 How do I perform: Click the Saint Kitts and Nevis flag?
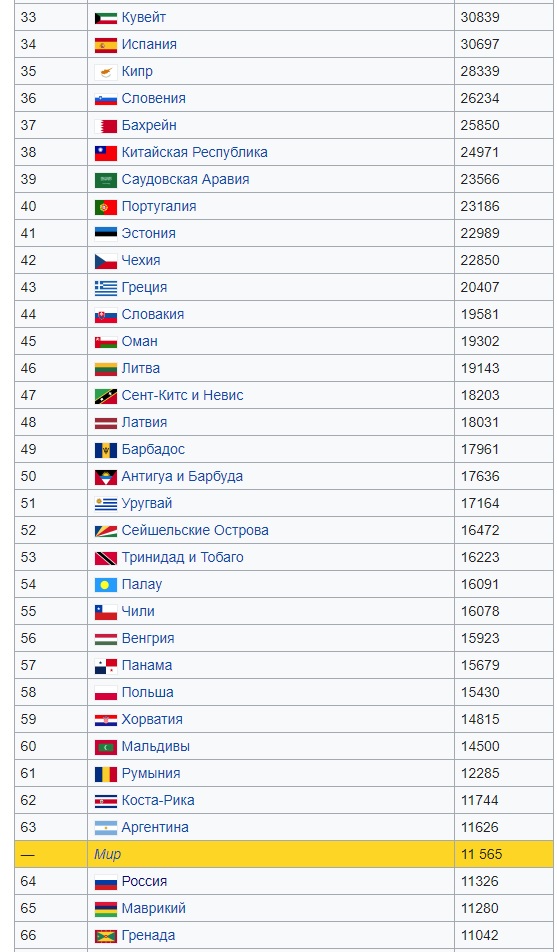[x=106, y=396]
